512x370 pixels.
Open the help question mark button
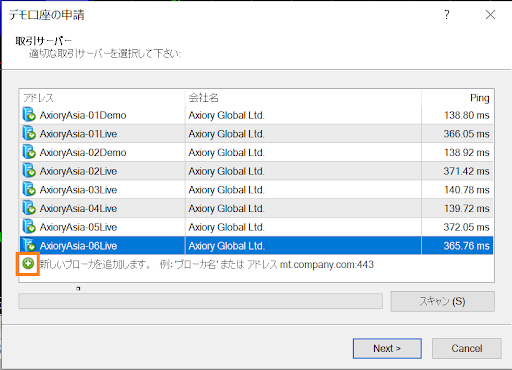point(447,15)
